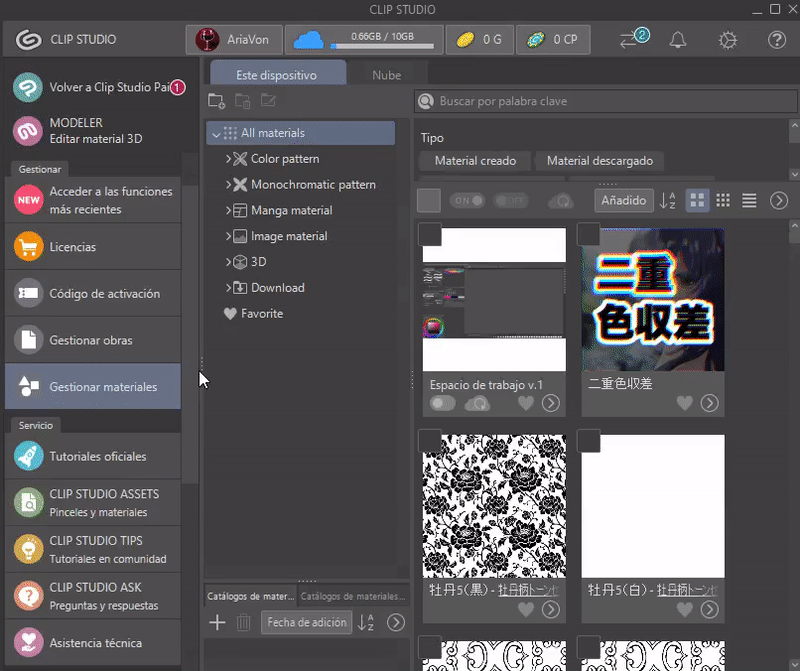Open the settings gear icon
The width and height of the screenshot is (800, 671).
(x=728, y=40)
